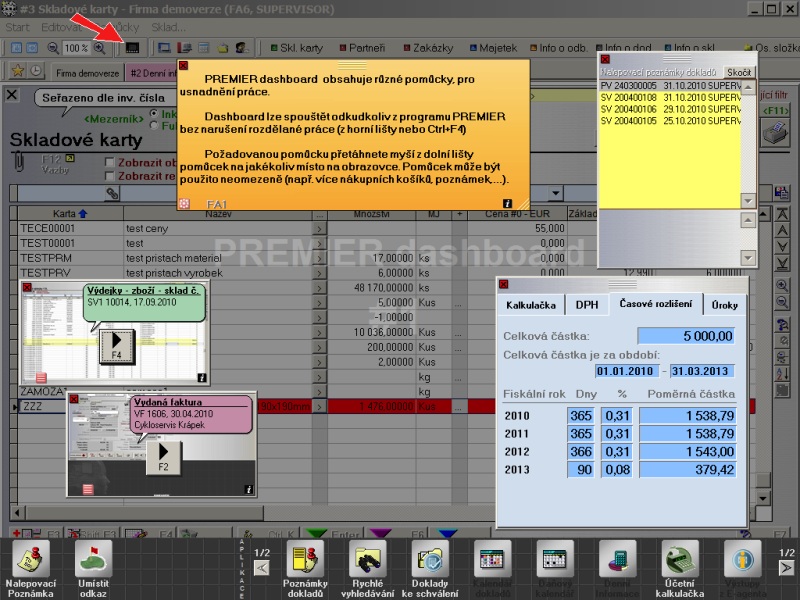Open favorites star icon
Viewport: 800px width, 600px height.
click(x=17, y=70)
